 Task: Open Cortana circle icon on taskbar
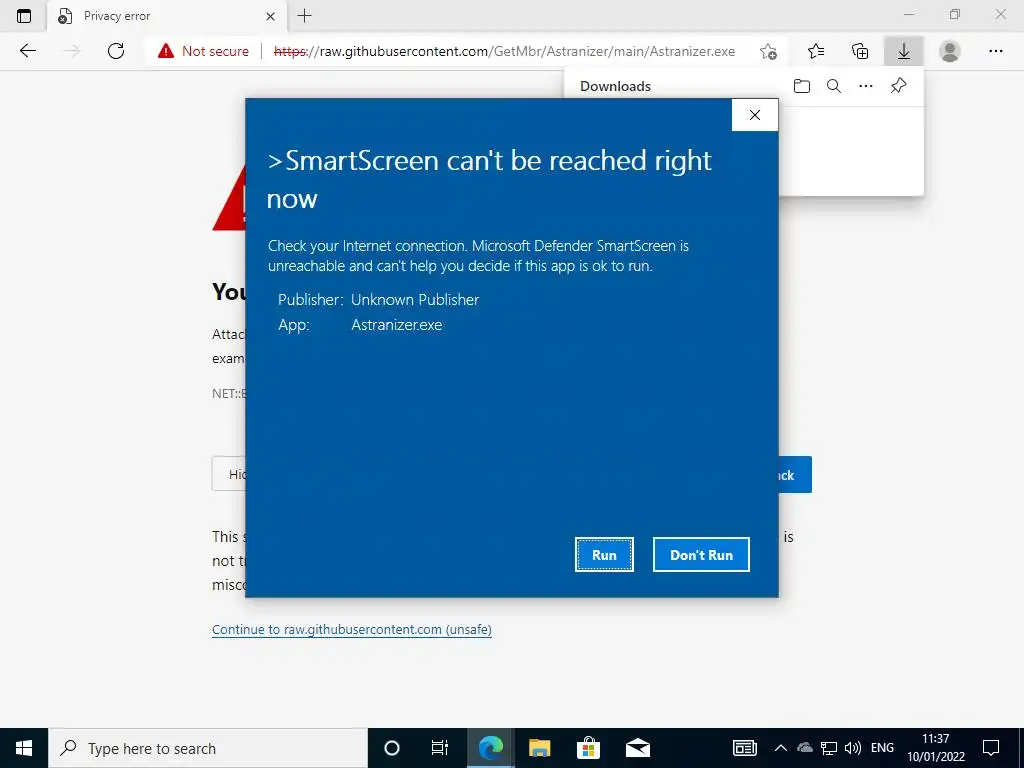click(x=392, y=748)
